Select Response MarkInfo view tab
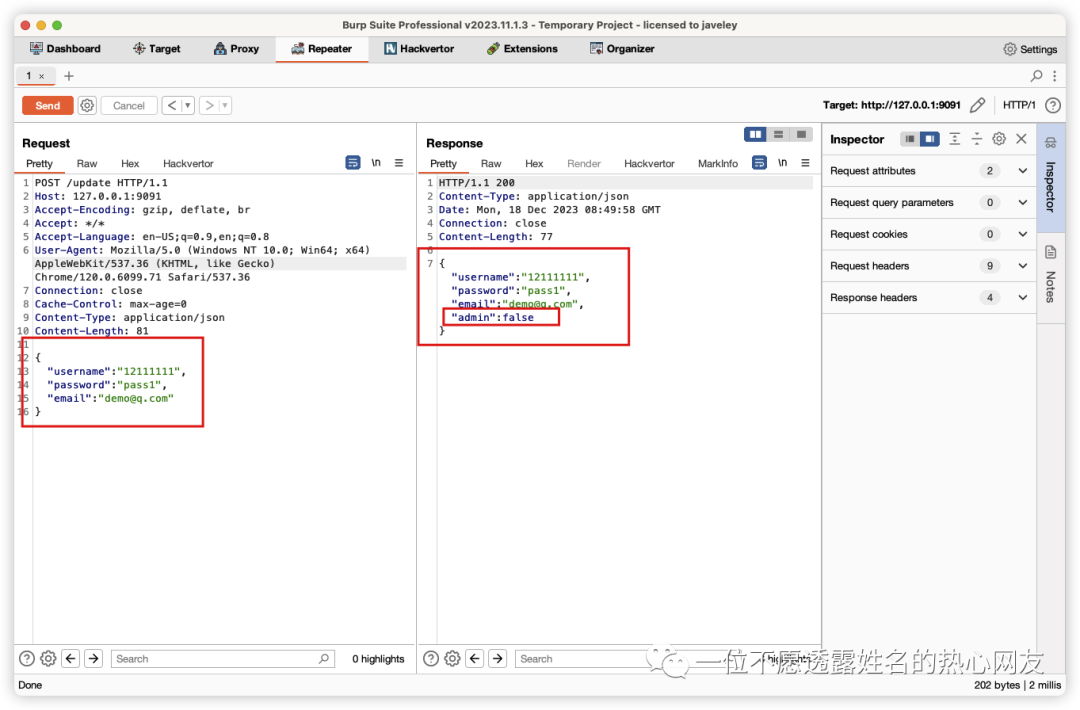The width and height of the screenshot is (1080, 710). tap(718, 163)
